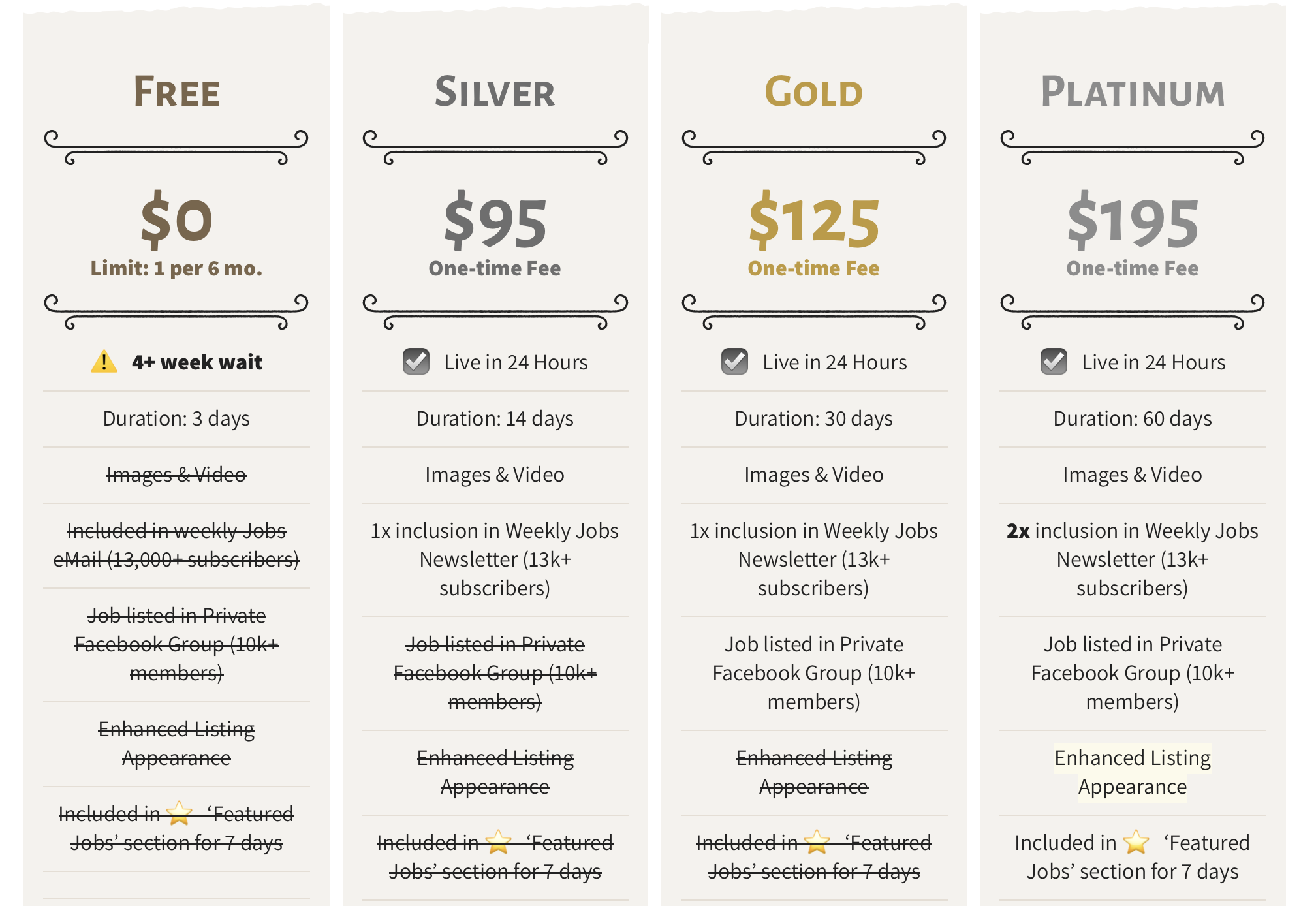Click the star icon in Platinum Featured Jobs
1316x906 pixels.
(x=1136, y=842)
